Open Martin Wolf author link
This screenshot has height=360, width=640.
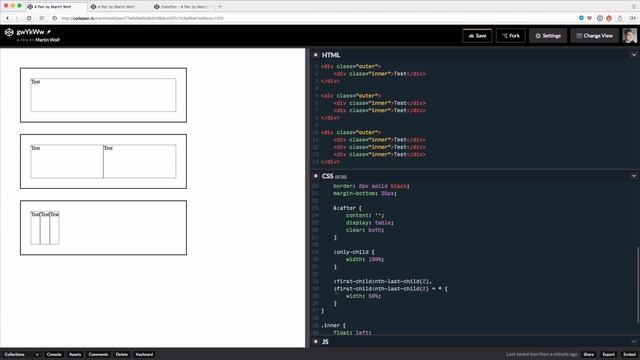pos(47,40)
